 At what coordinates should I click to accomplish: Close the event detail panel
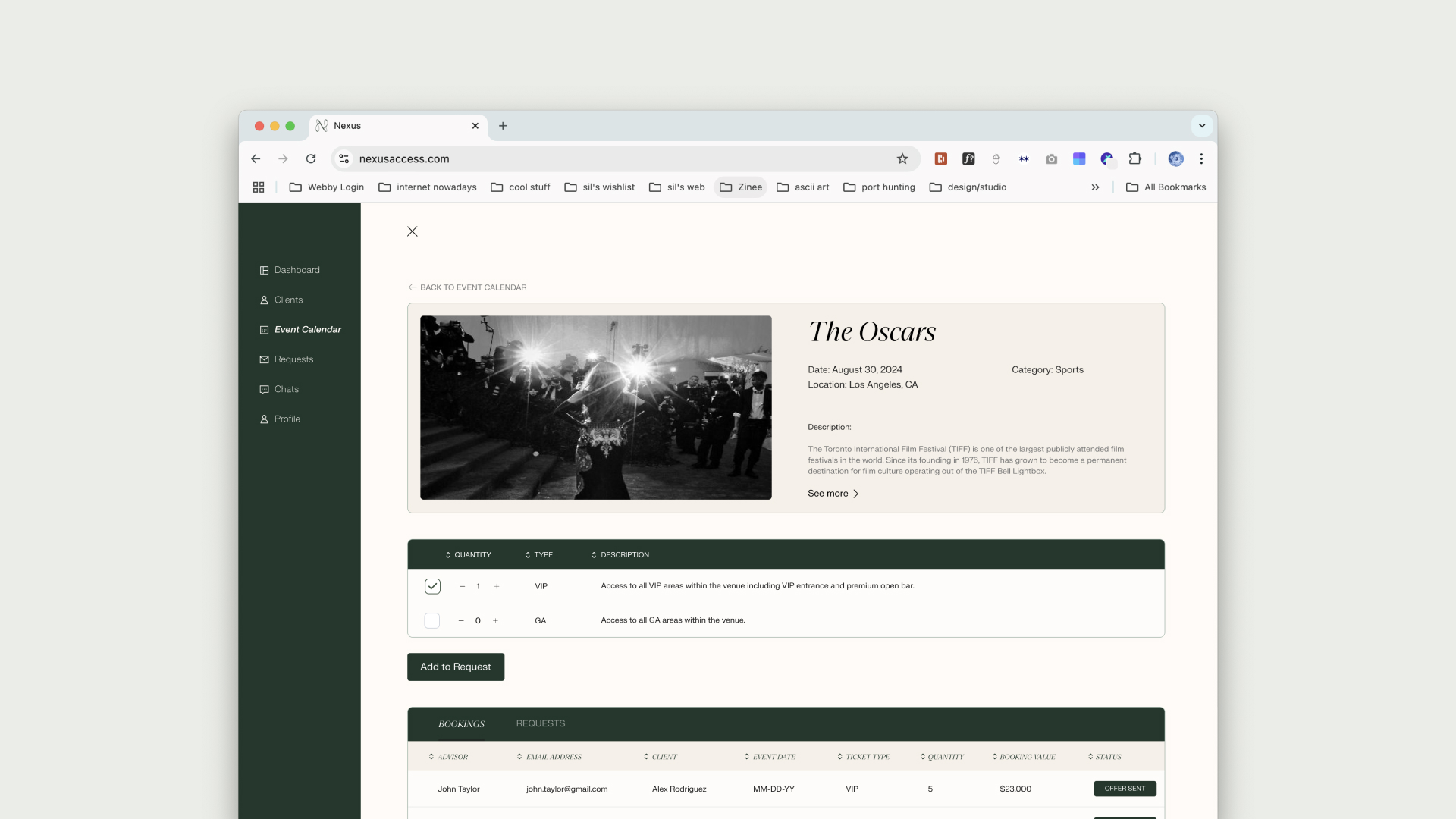413,231
